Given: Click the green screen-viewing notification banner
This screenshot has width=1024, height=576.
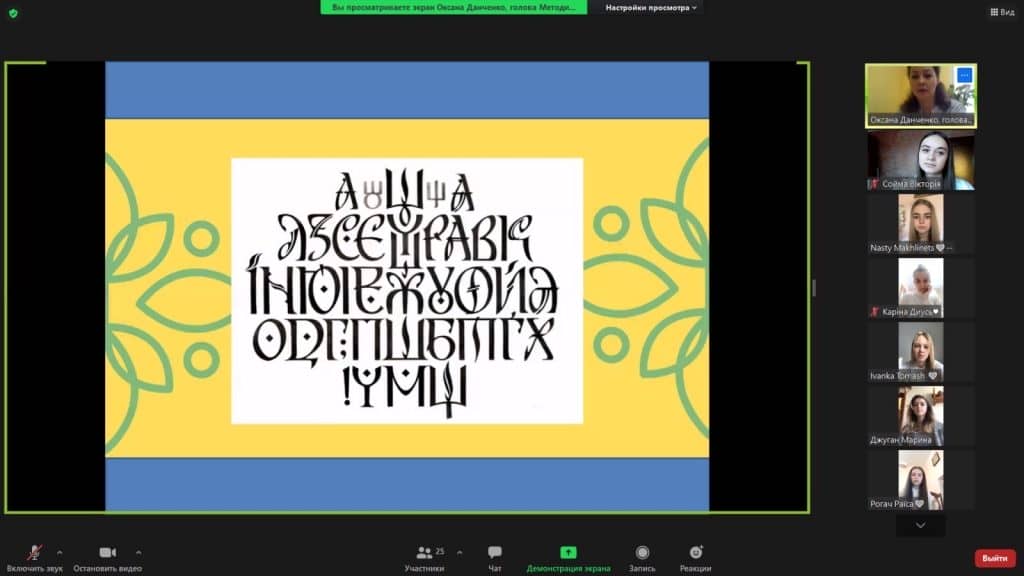Looking at the screenshot, I should 453,8.
